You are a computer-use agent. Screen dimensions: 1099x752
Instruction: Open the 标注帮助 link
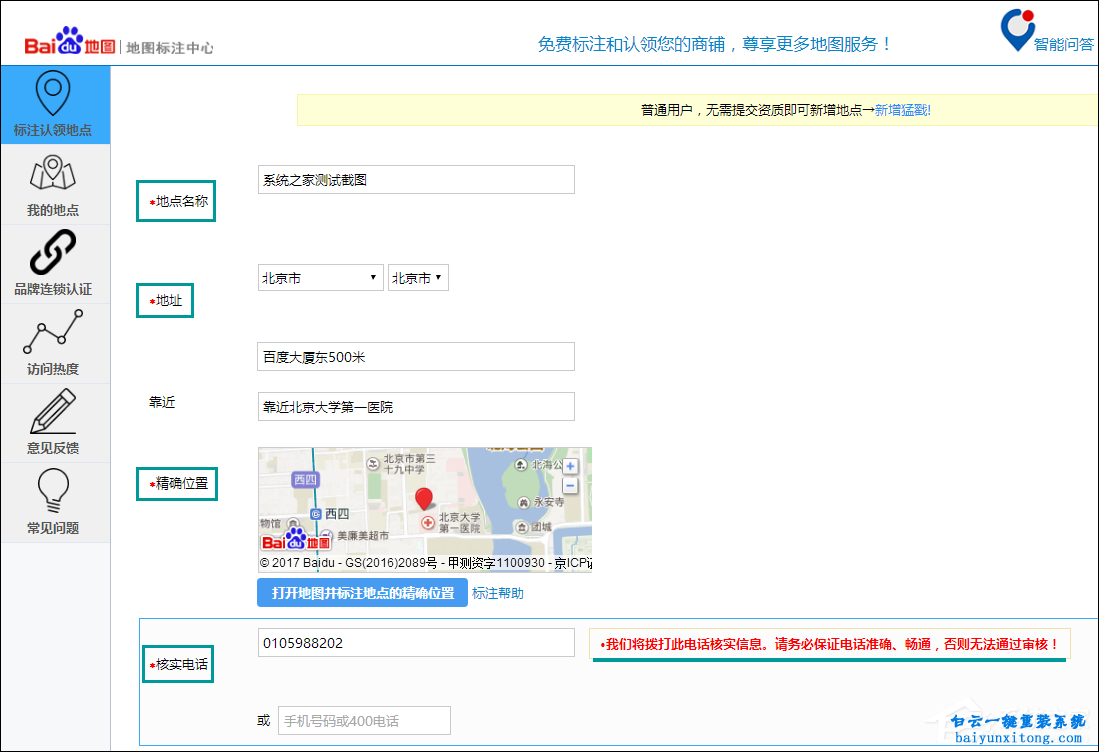498,592
